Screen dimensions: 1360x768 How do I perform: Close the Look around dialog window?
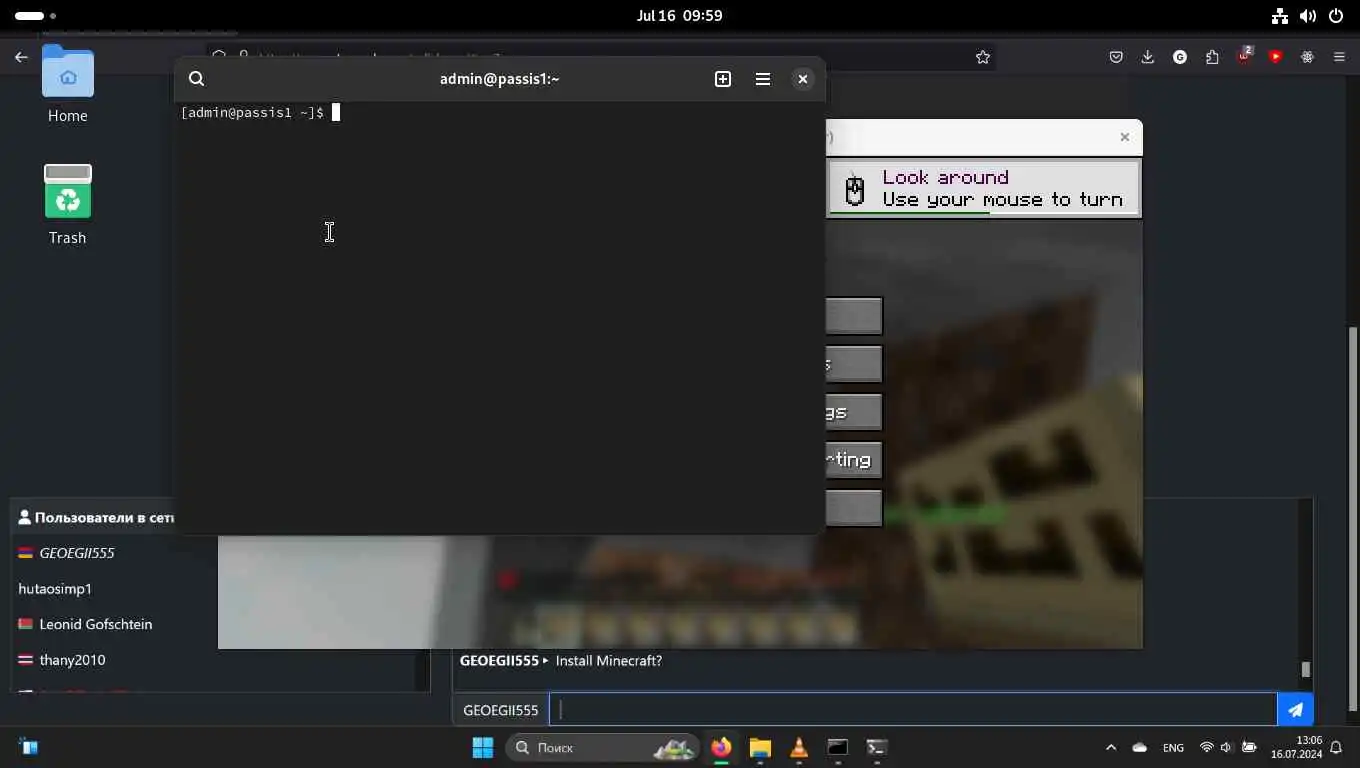(x=1125, y=137)
